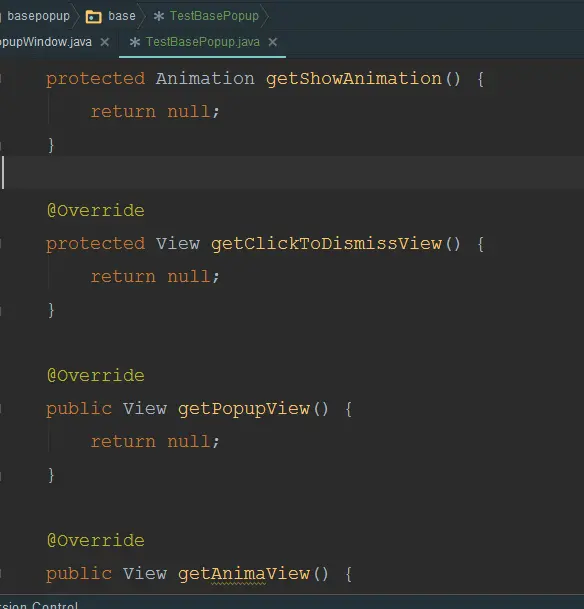
Task: Collapse the getPopupView method fold marker
Action: (x=1, y=409)
